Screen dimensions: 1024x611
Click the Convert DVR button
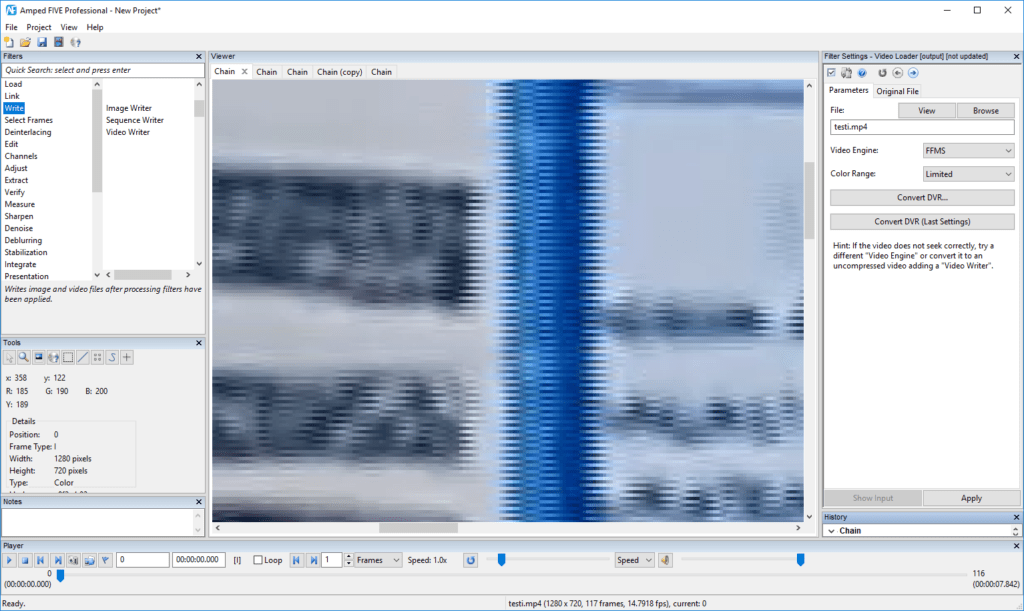921,197
